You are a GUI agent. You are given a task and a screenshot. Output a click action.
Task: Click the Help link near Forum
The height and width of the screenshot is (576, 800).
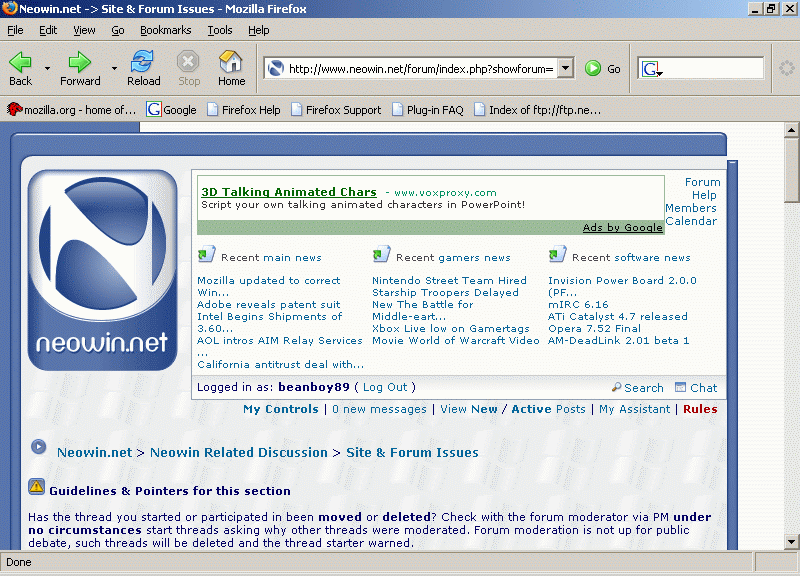(704, 195)
